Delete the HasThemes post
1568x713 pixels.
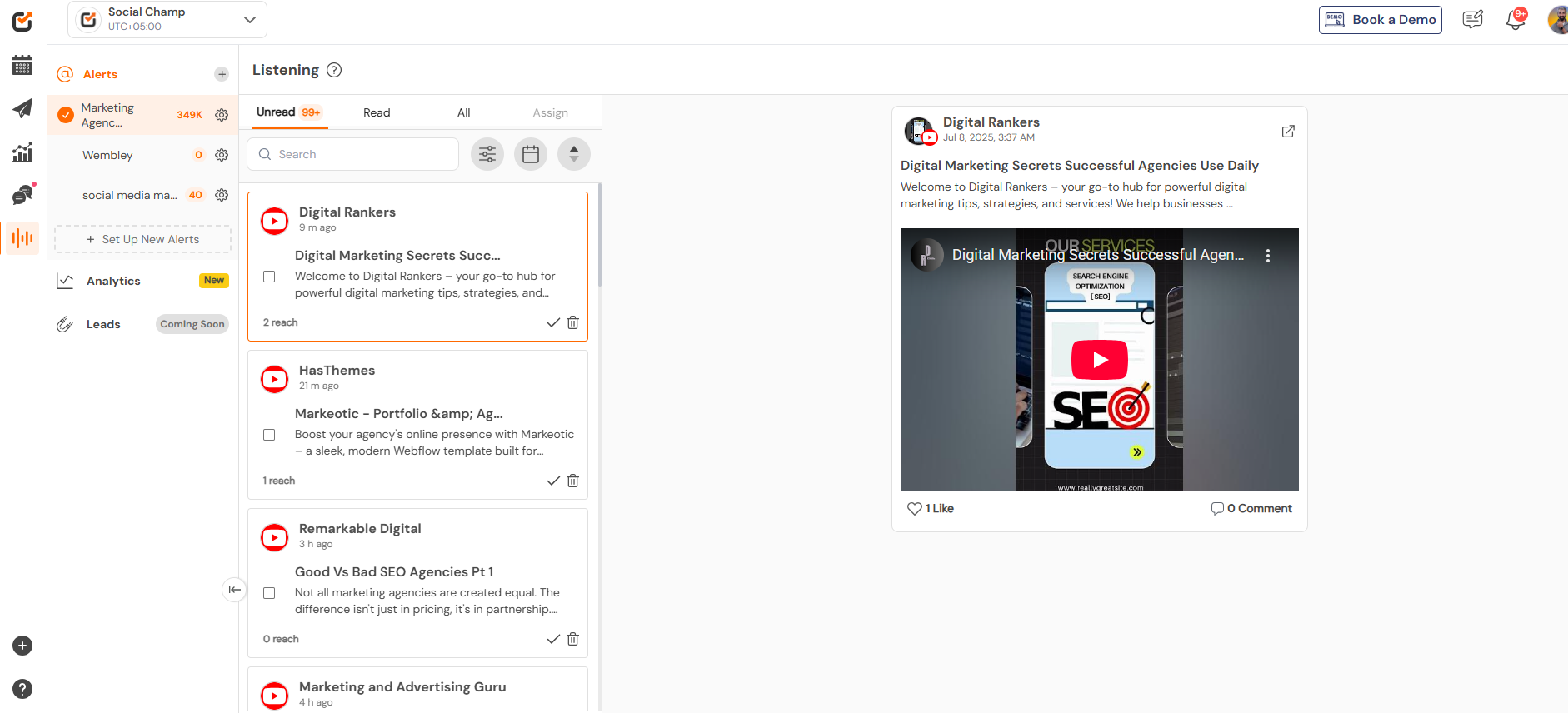point(573,481)
